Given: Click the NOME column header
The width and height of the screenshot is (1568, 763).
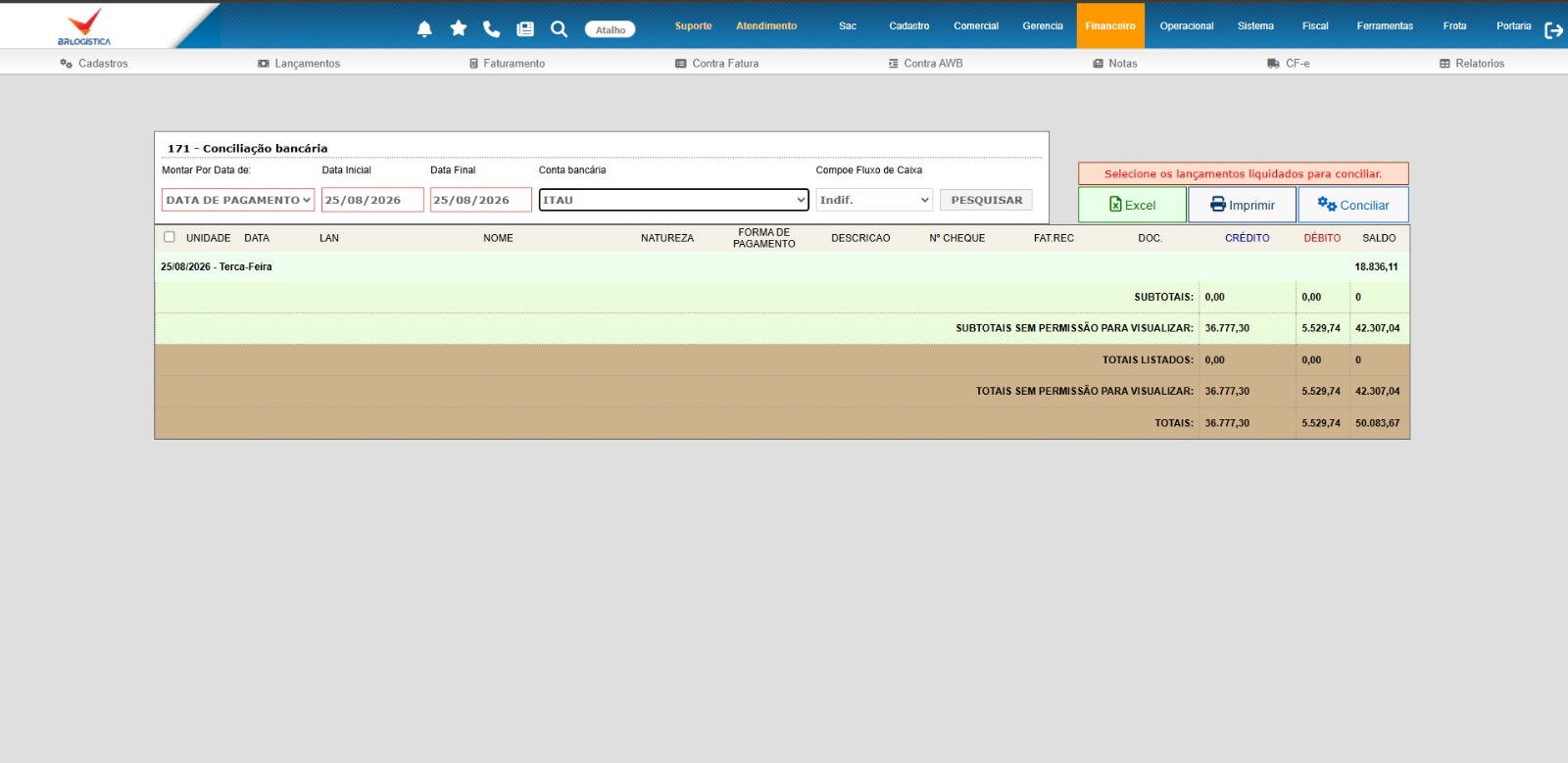Looking at the screenshot, I should 498,238.
